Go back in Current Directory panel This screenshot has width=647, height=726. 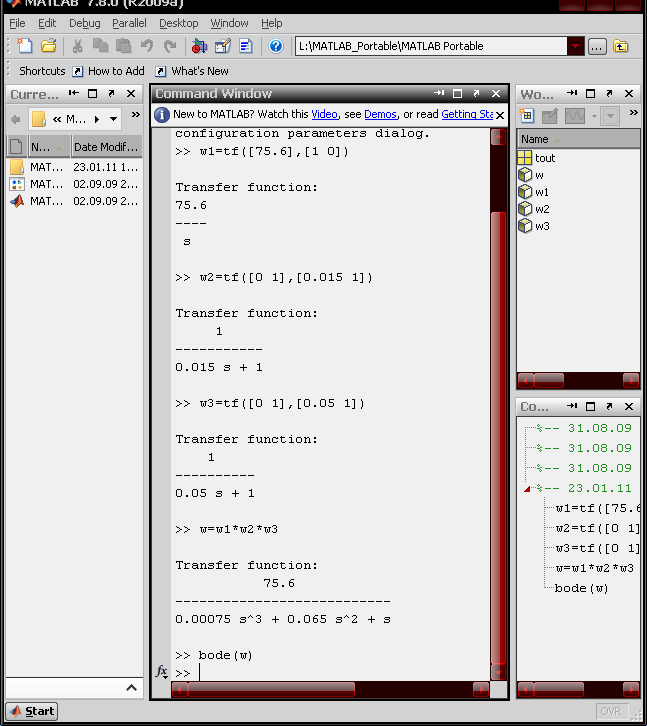click(16, 119)
